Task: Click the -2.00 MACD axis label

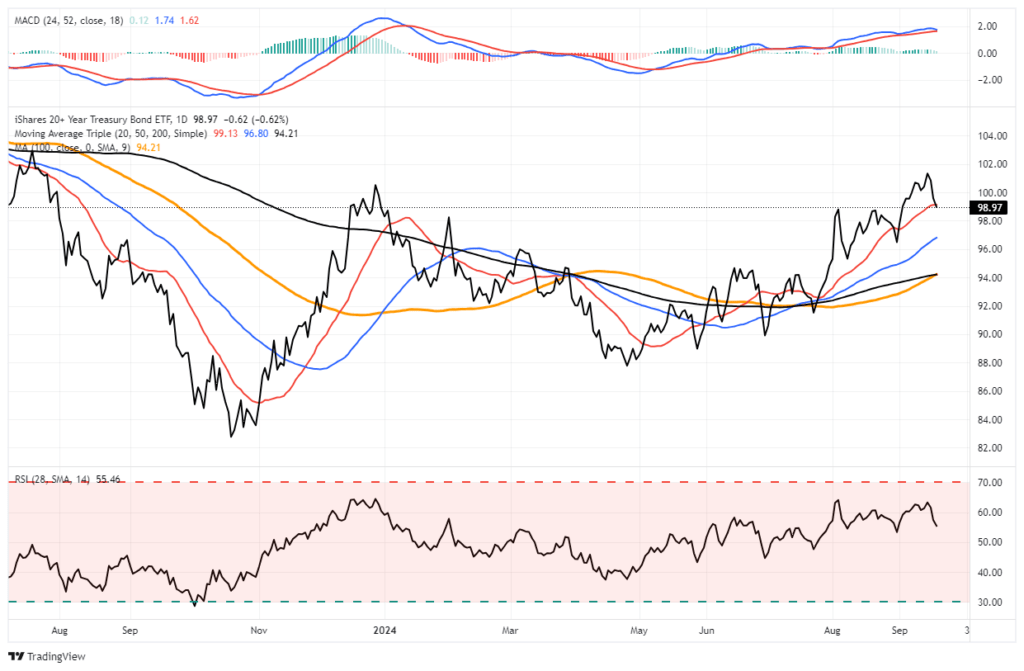Action: 988,81
